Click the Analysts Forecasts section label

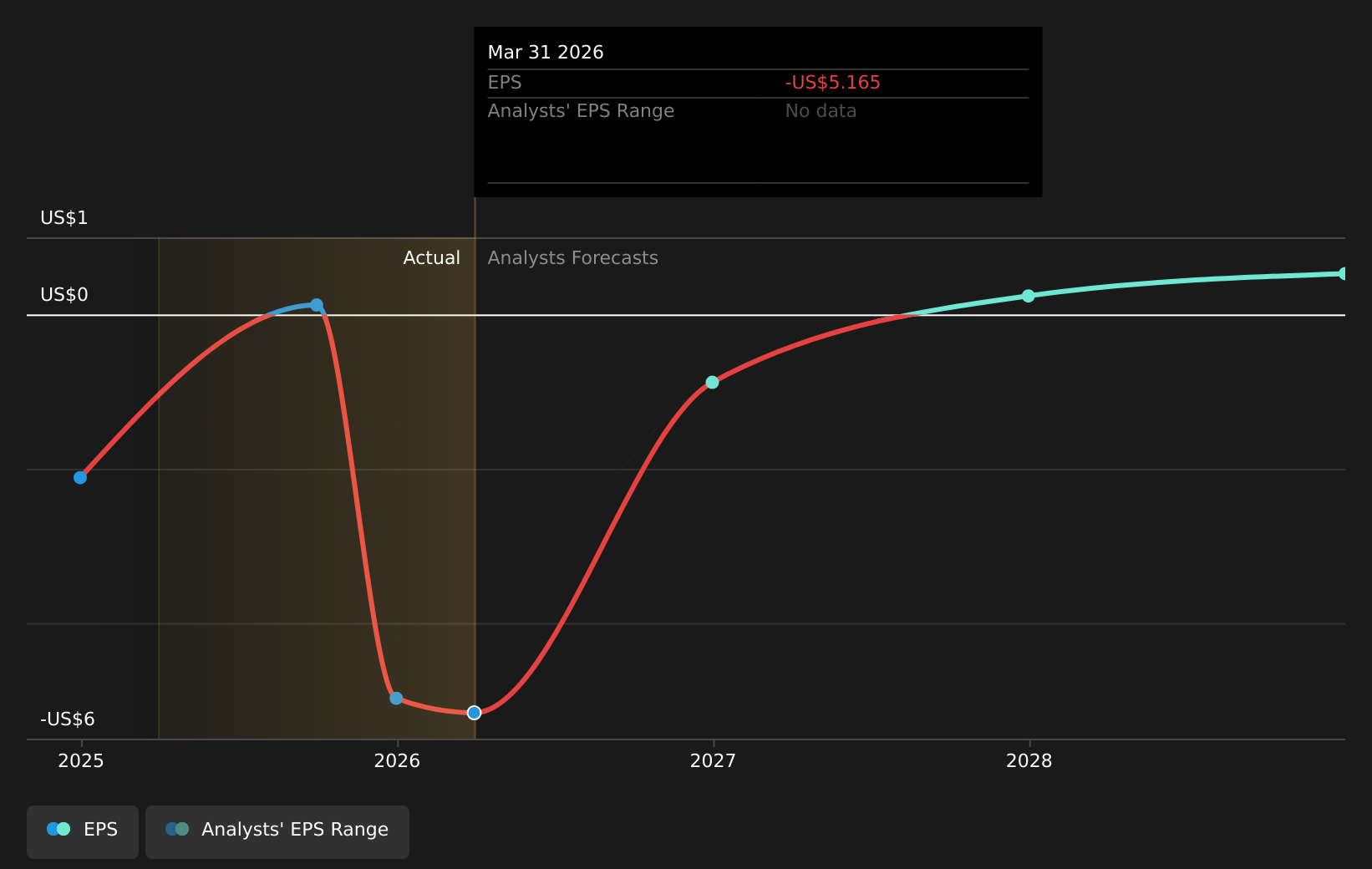pos(573,258)
